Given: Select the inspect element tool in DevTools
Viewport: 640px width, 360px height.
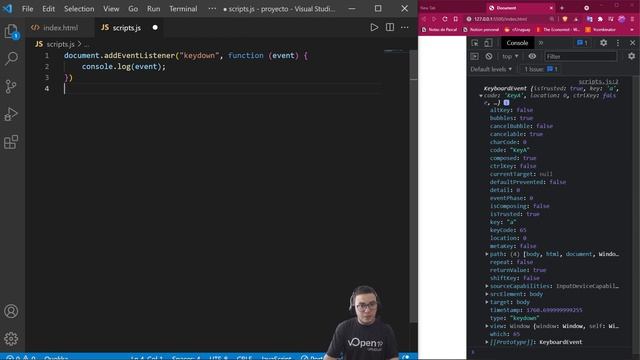Looking at the screenshot, I should 475,43.
